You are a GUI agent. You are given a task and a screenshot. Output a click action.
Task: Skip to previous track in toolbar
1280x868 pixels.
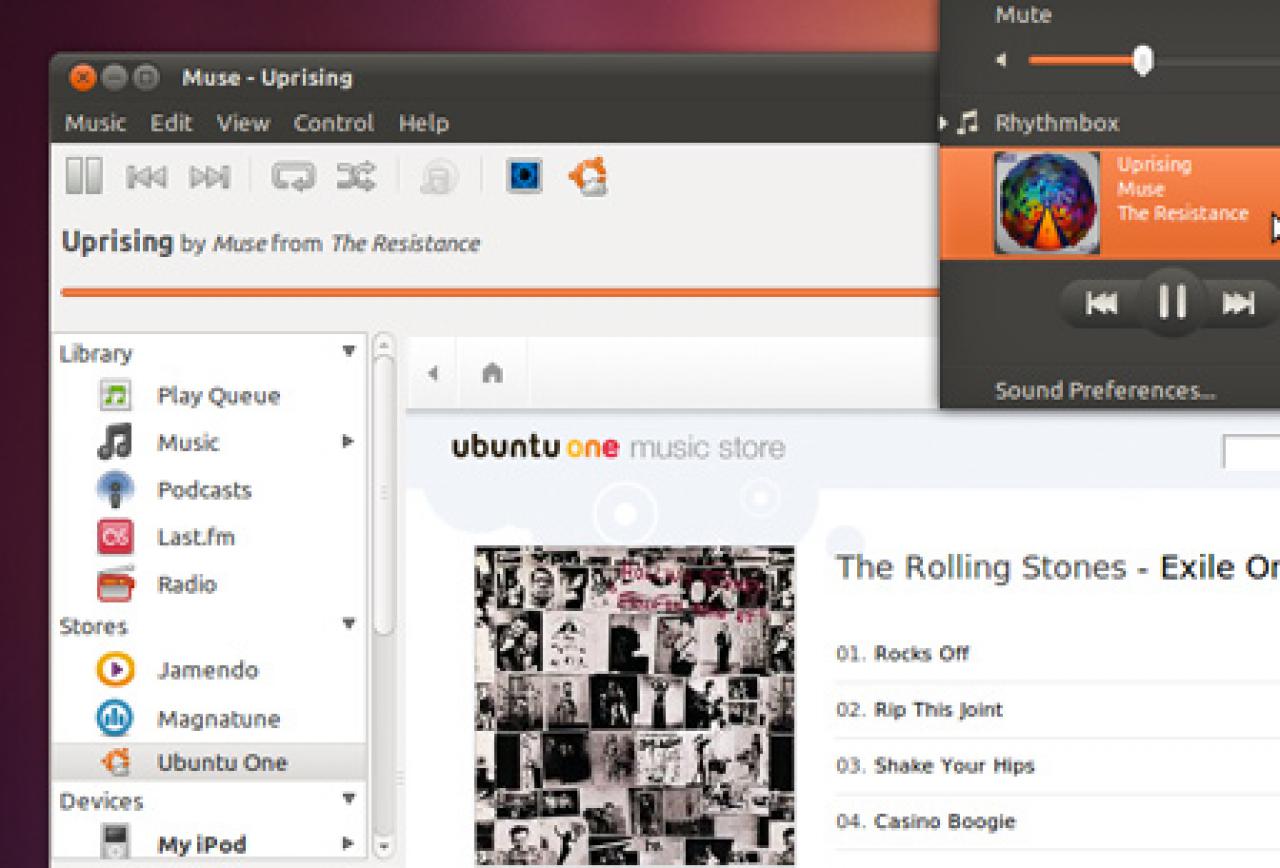[146, 177]
